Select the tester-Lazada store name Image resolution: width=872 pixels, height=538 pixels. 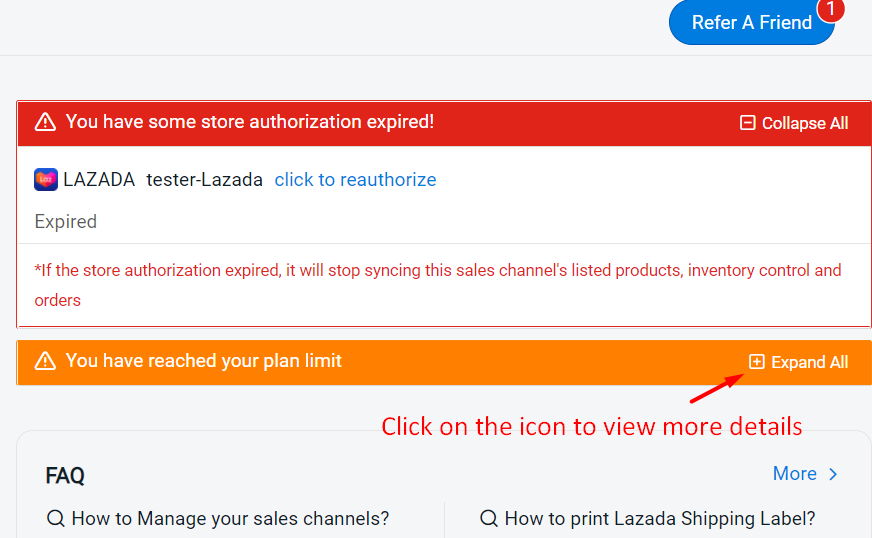point(204,180)
